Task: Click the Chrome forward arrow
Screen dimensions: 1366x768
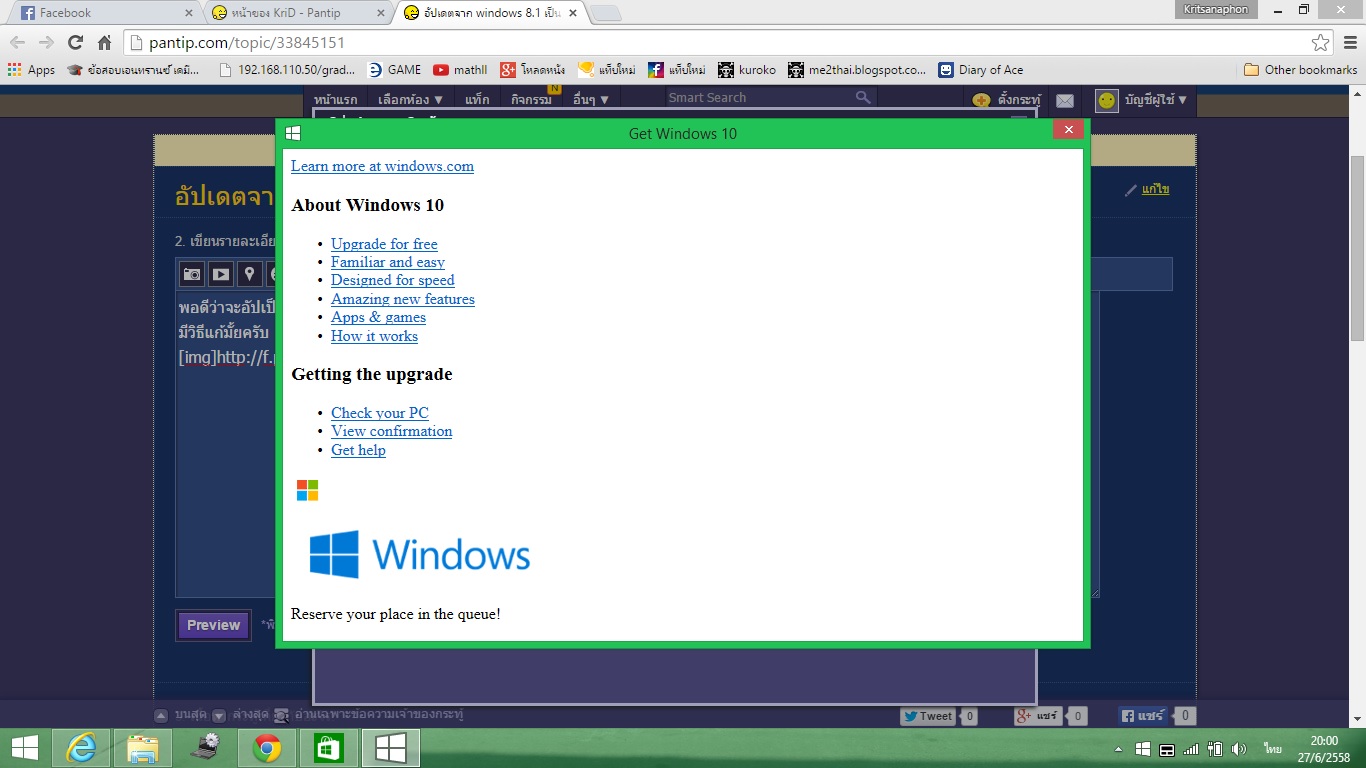Action: click(x=46, y=42)
